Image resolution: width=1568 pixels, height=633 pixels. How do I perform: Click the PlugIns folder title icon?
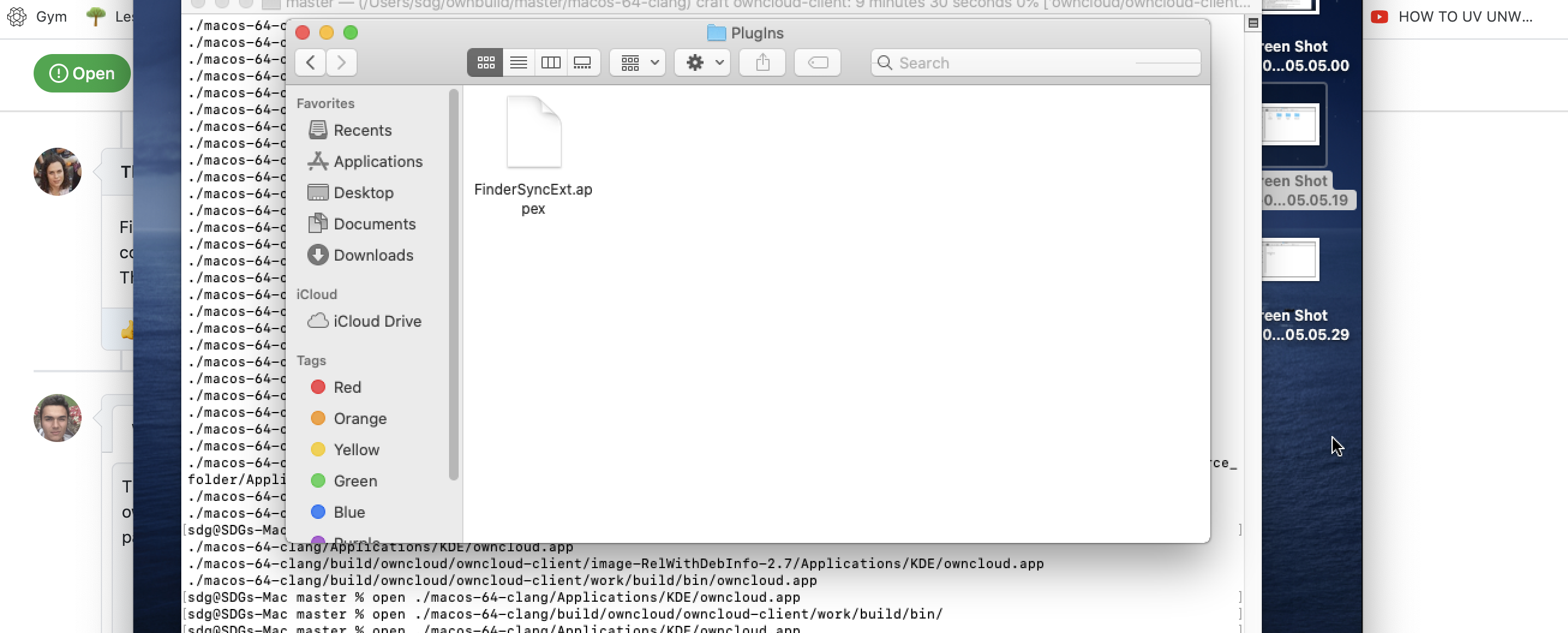(716, 32)
